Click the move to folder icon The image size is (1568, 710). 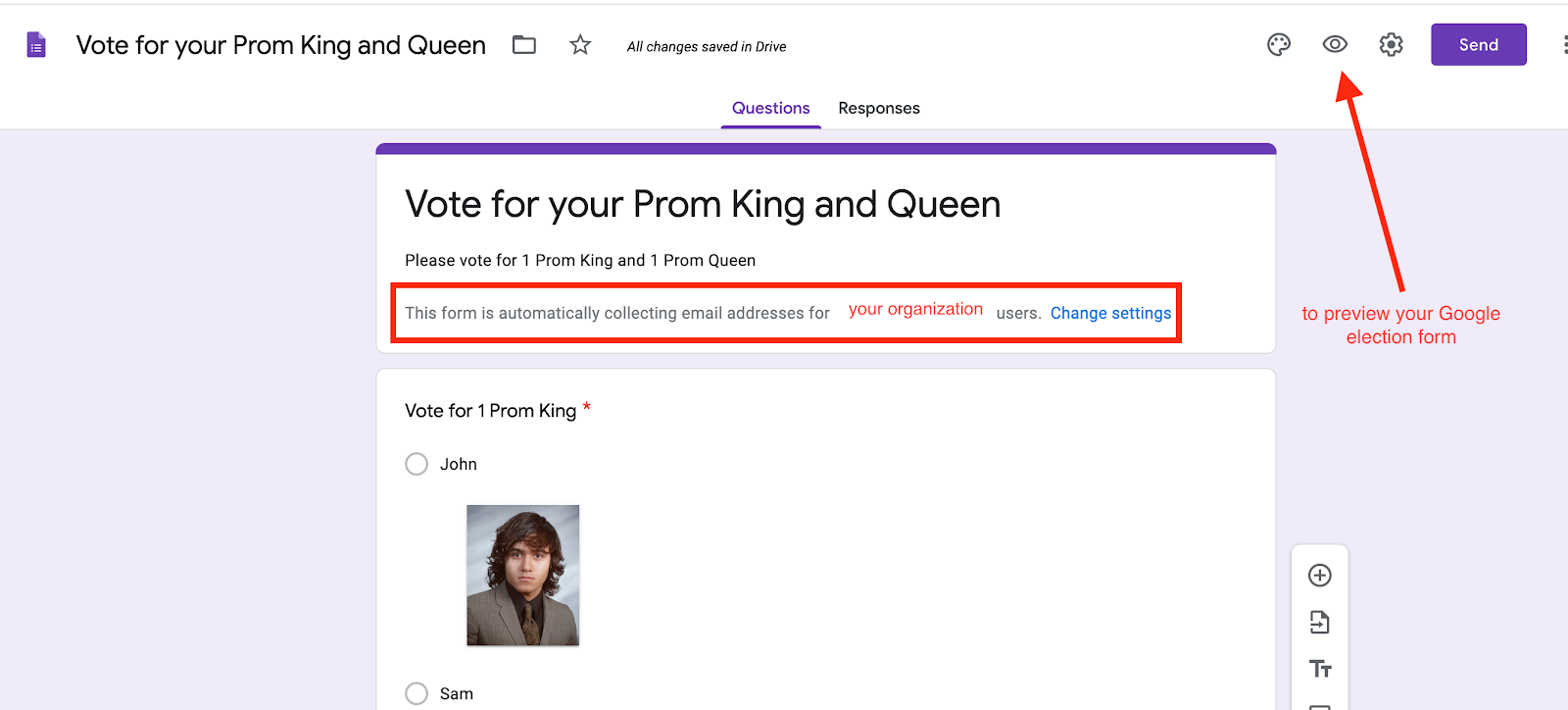point(524,45)
